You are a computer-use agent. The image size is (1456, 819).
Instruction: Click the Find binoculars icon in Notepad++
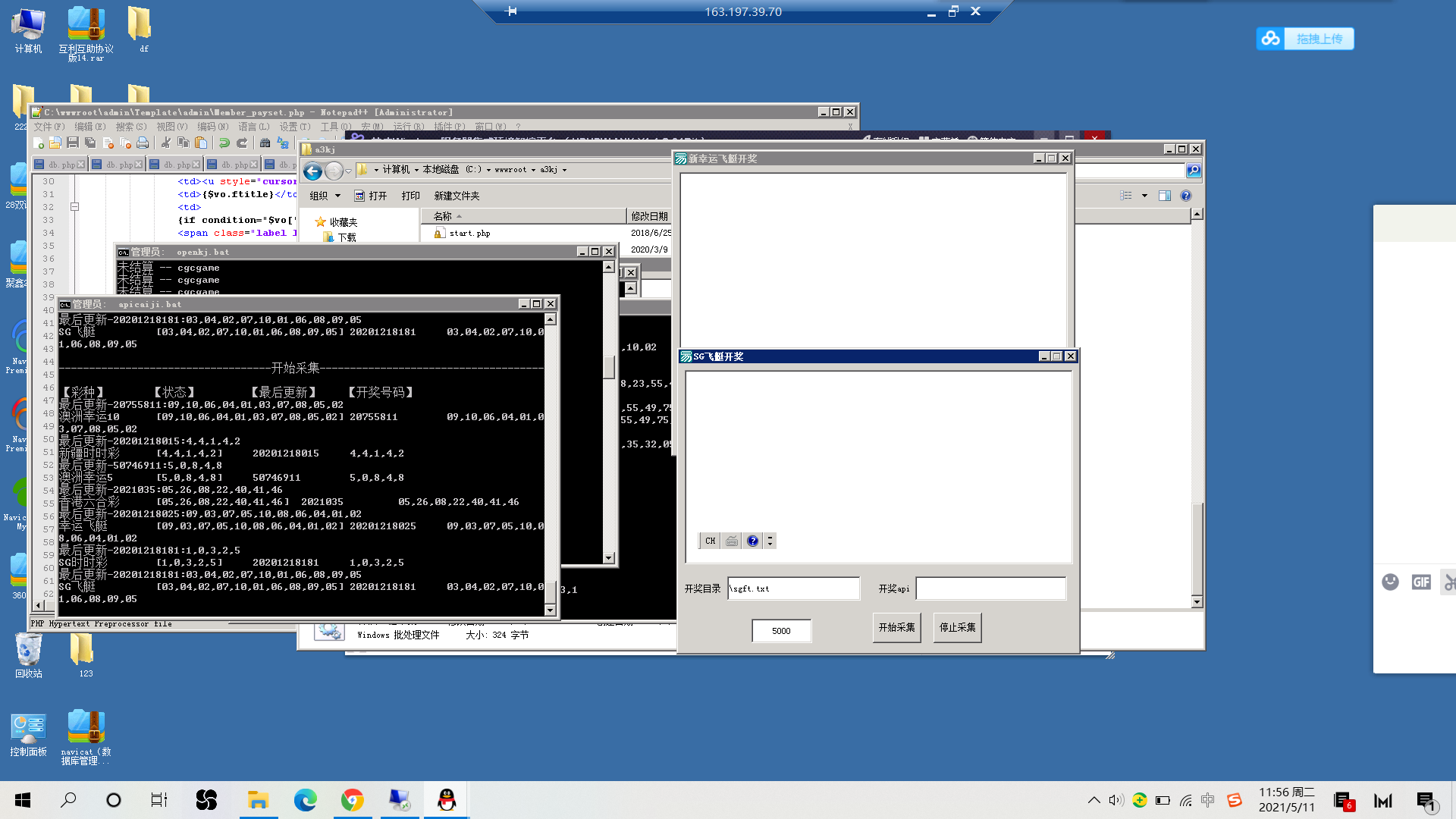pyautogui.click(x=265, y=143)
